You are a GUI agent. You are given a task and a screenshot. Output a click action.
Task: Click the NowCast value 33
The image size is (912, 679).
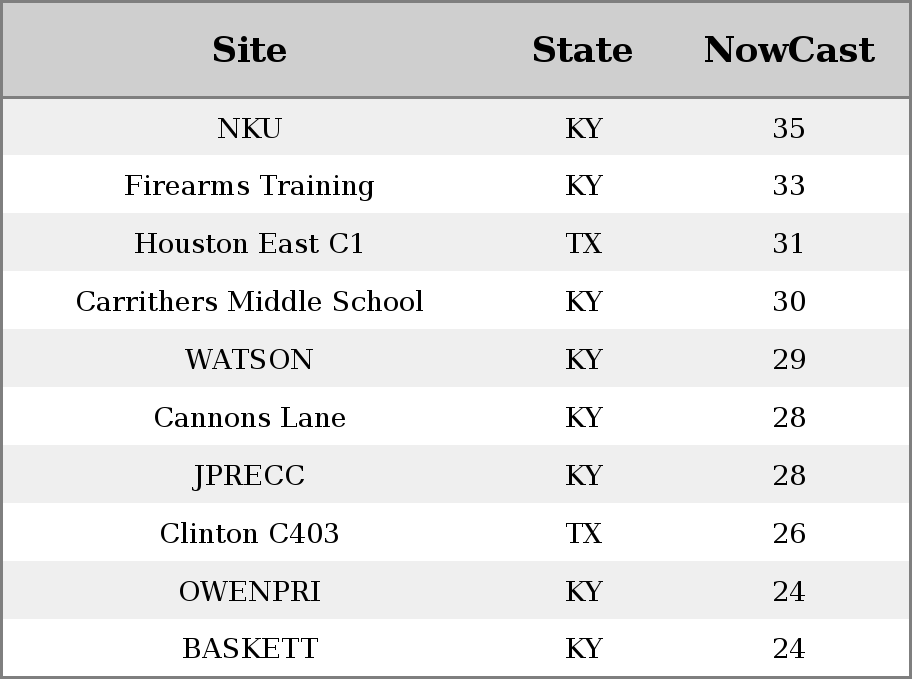point(789,186)
